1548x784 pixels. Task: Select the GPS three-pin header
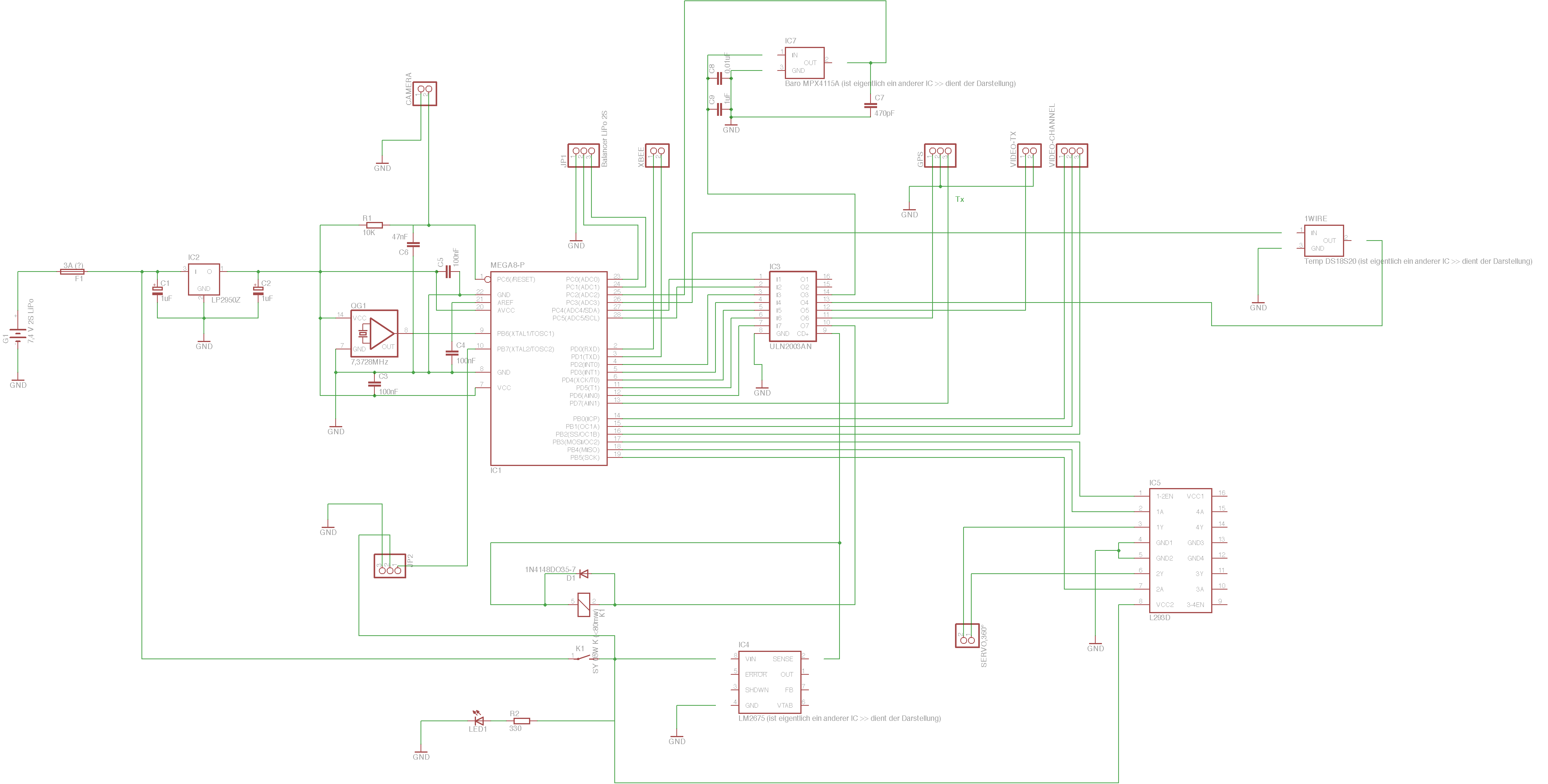coord(940,155)
